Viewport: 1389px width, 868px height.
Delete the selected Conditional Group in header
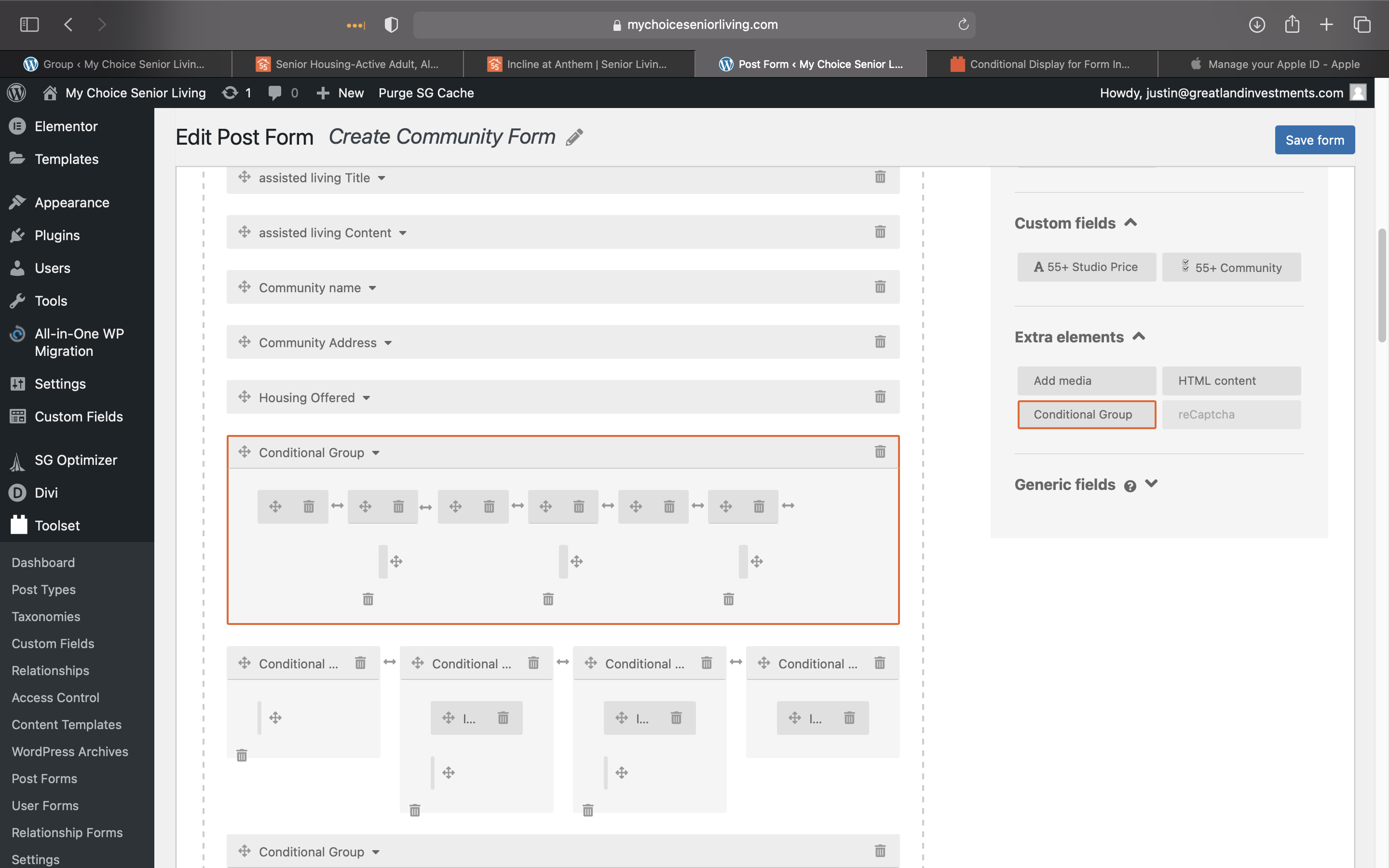click(x=880, y=452)
